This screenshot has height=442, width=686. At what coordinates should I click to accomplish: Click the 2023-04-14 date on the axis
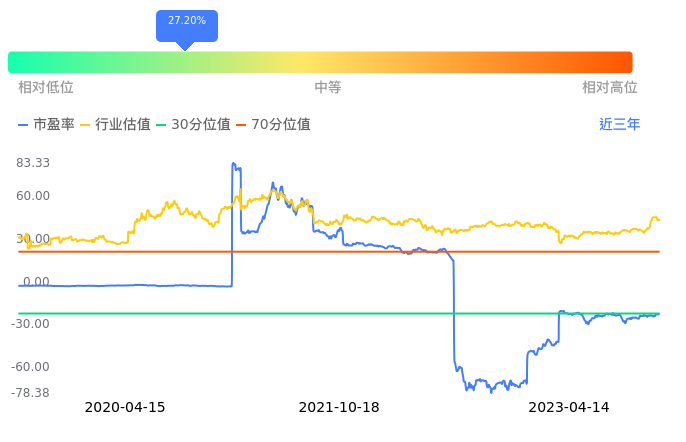tap(569, 408)
